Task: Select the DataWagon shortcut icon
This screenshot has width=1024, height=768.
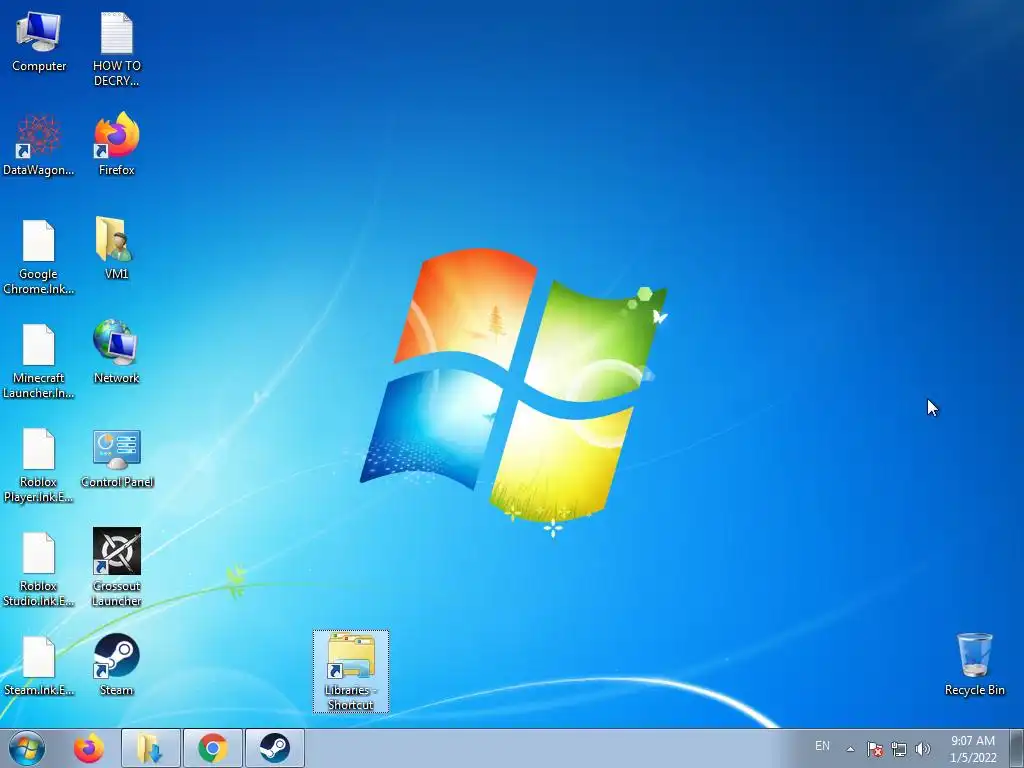Action: tap(39, 145)
